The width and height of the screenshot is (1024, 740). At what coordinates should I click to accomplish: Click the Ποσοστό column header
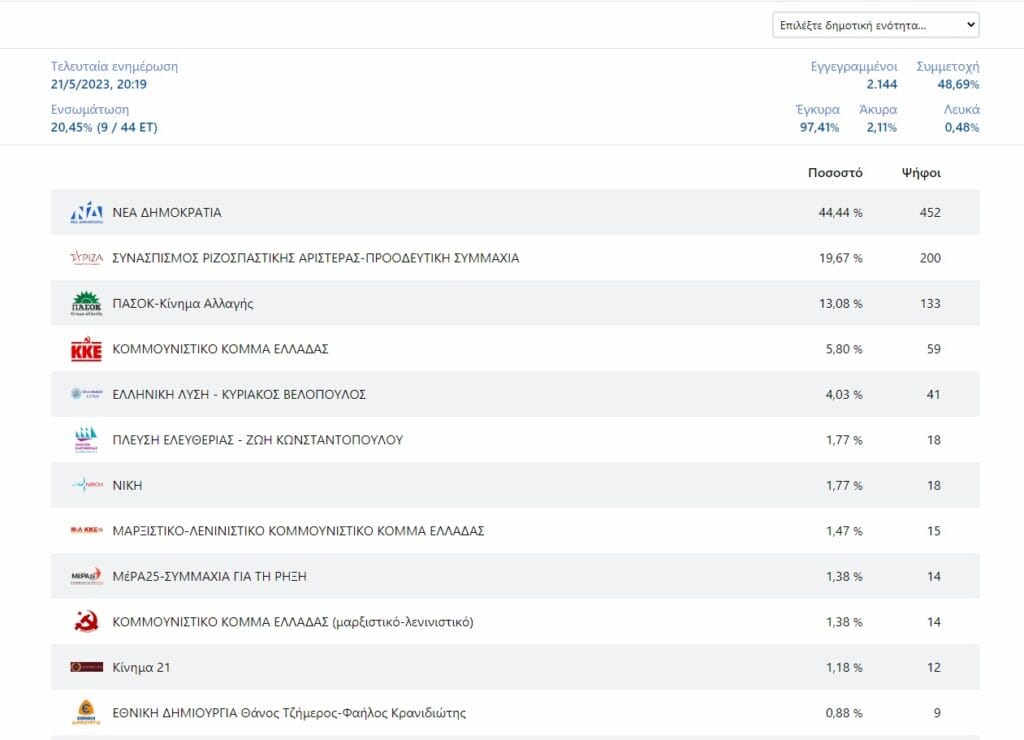pos(835,173)
